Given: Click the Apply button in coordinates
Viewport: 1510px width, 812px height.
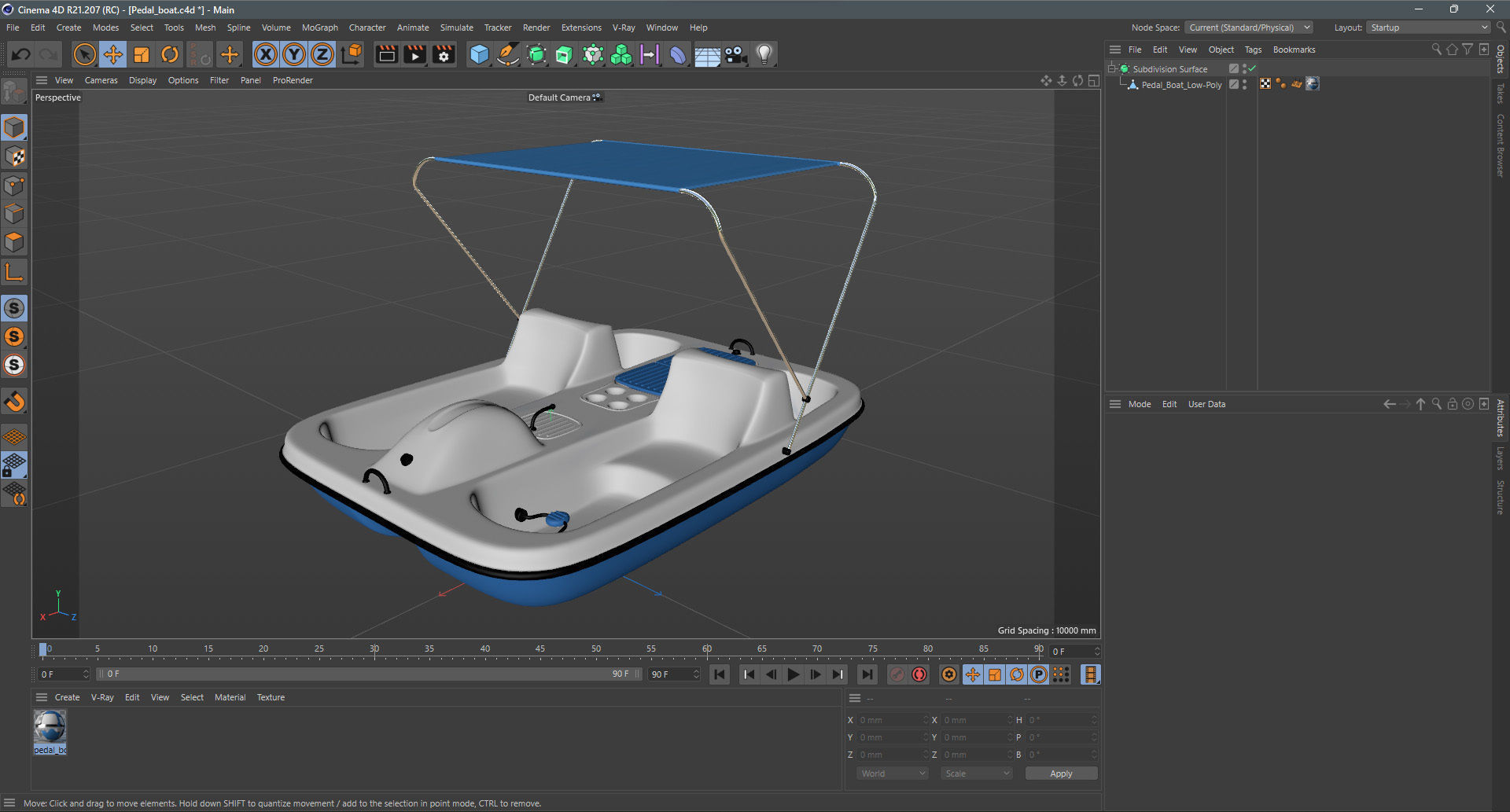Looking at the screenshot, I should tap(1061, 773).
